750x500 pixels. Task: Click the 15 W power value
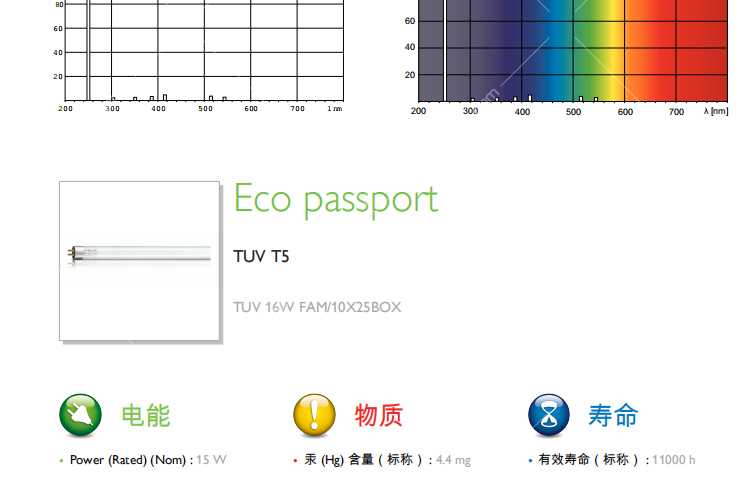(211, 460)
